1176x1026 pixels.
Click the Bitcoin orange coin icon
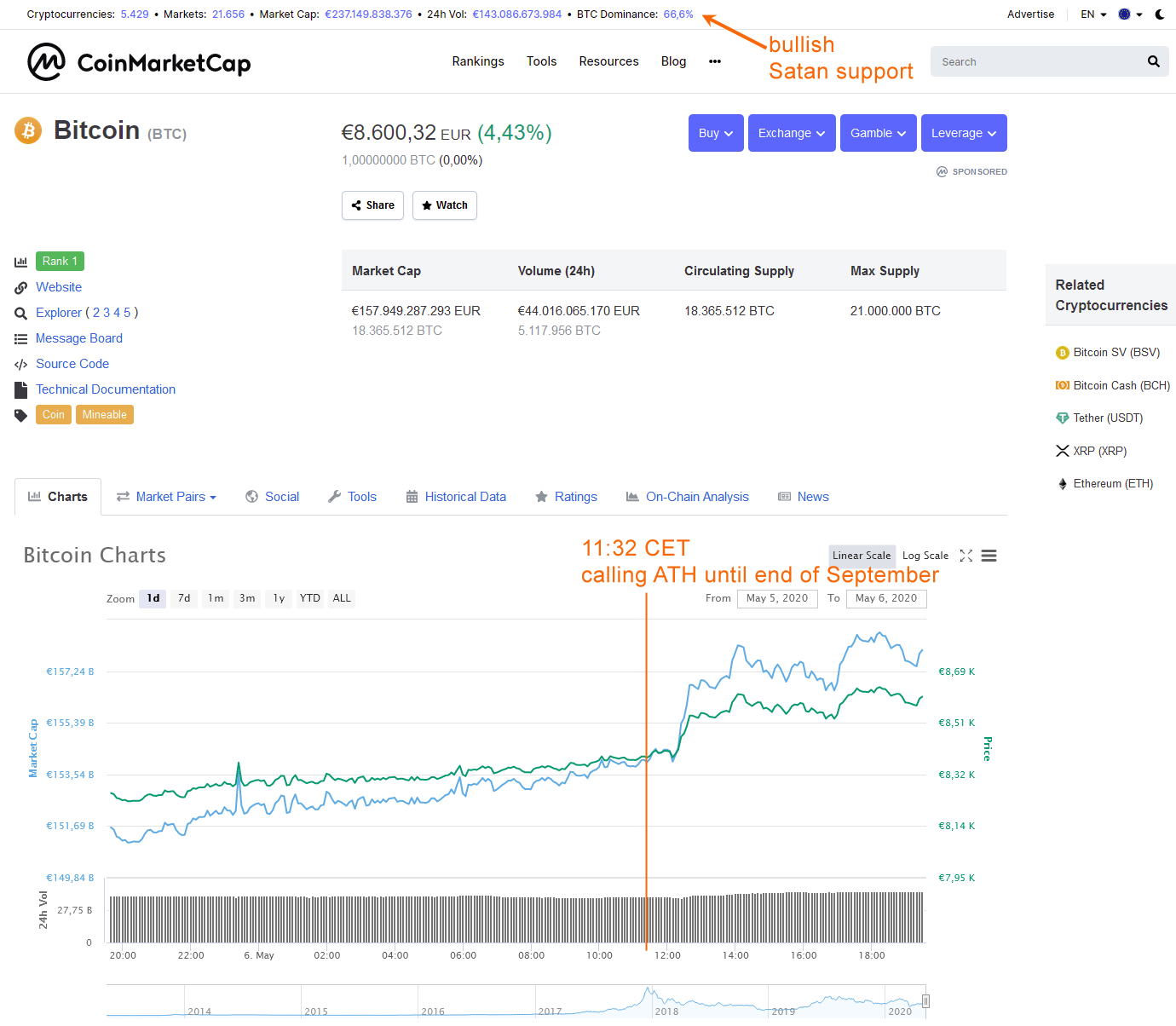28,130
